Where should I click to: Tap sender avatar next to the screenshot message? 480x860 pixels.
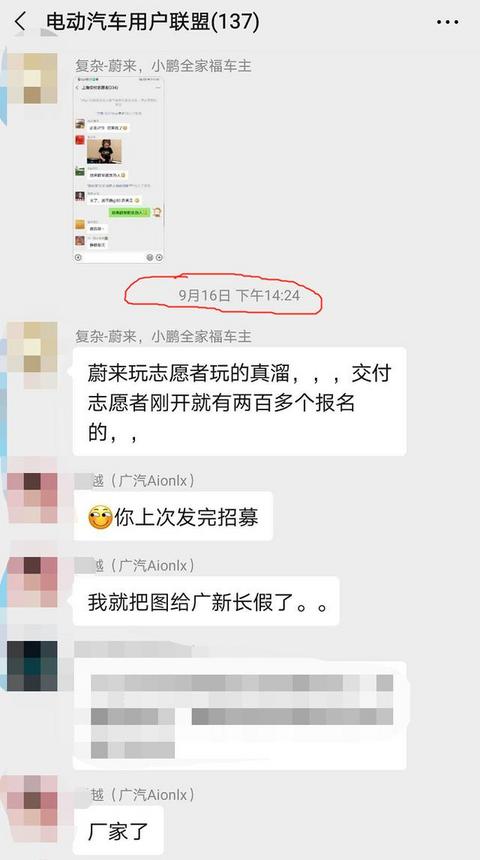(x=32, y=78)
